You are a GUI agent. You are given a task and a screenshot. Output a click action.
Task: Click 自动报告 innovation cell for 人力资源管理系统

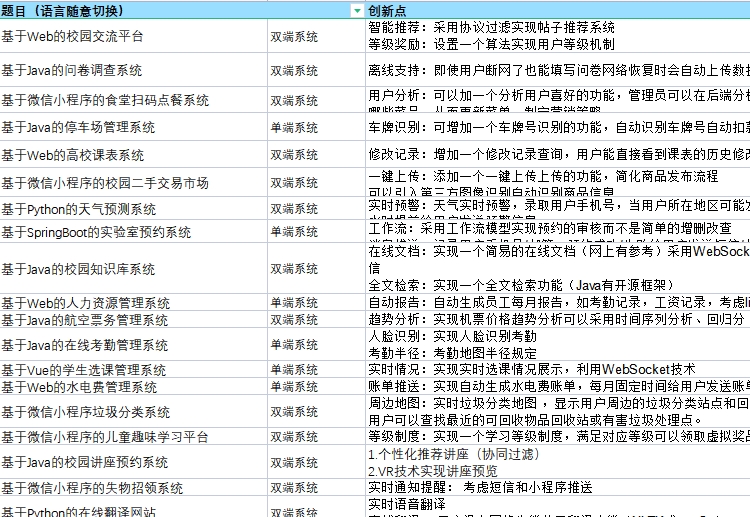point(556,302)
